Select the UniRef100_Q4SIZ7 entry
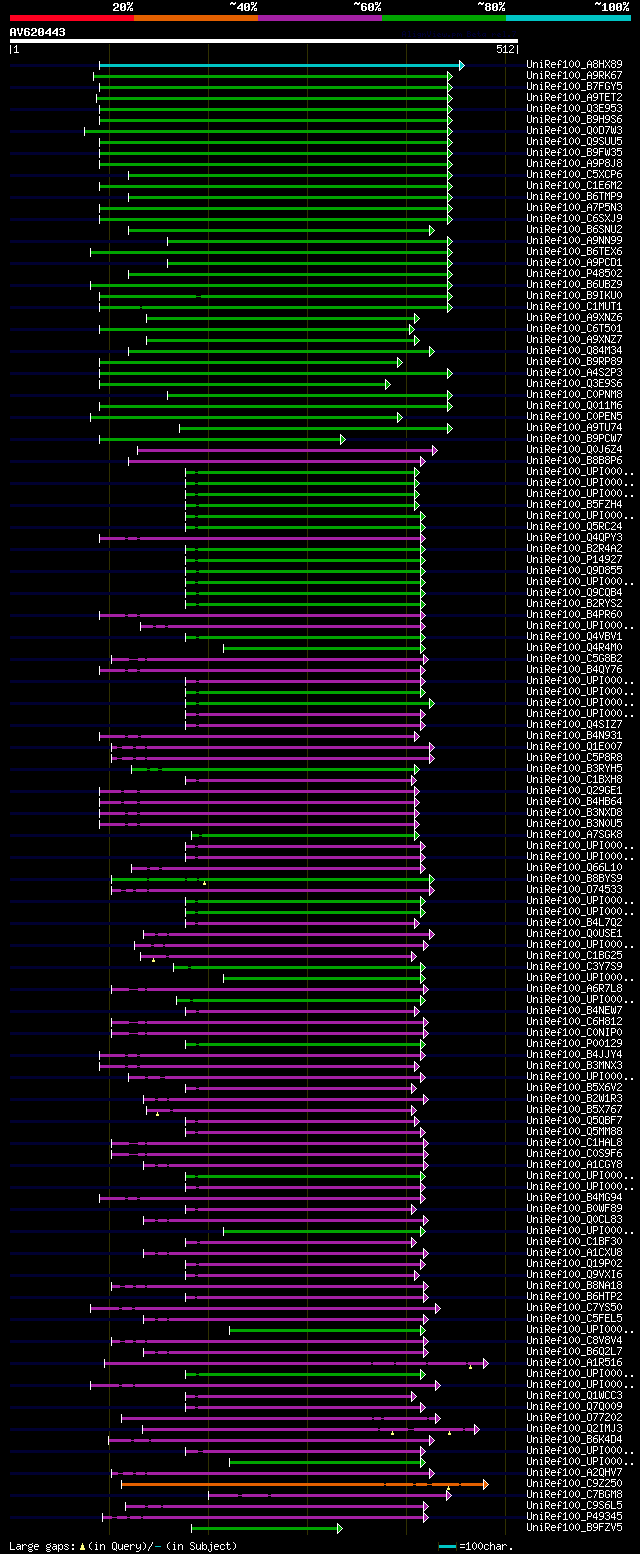The width and height of the screenshot is (640, 1554). coord(574,725)
